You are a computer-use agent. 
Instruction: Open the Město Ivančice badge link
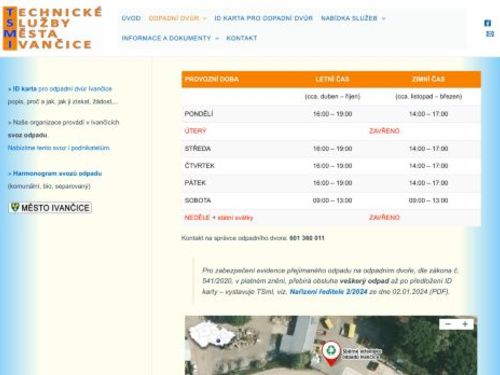point(50,207)
